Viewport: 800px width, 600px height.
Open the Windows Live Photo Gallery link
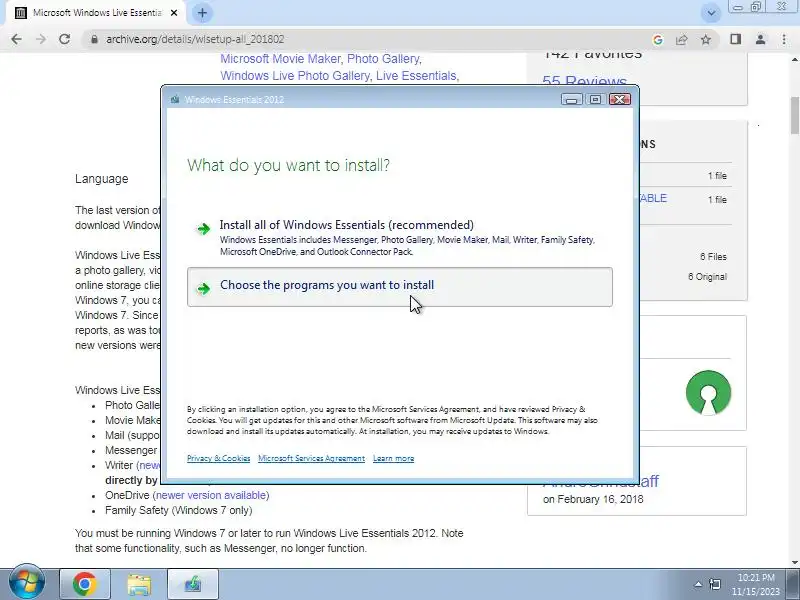click(x=295, y=76)
